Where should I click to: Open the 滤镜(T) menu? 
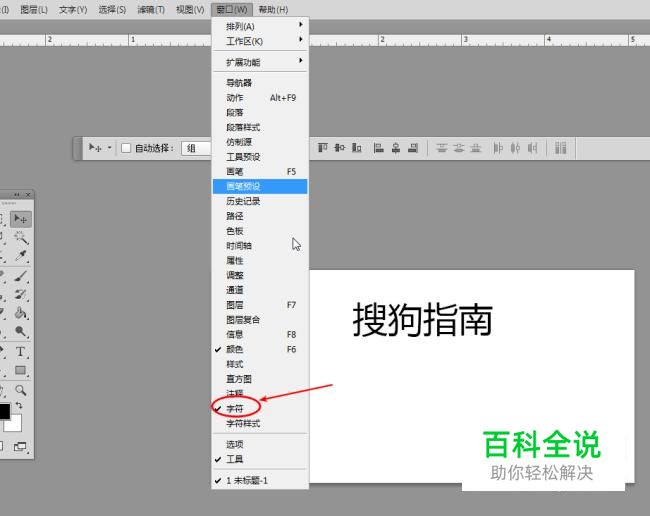151,10
